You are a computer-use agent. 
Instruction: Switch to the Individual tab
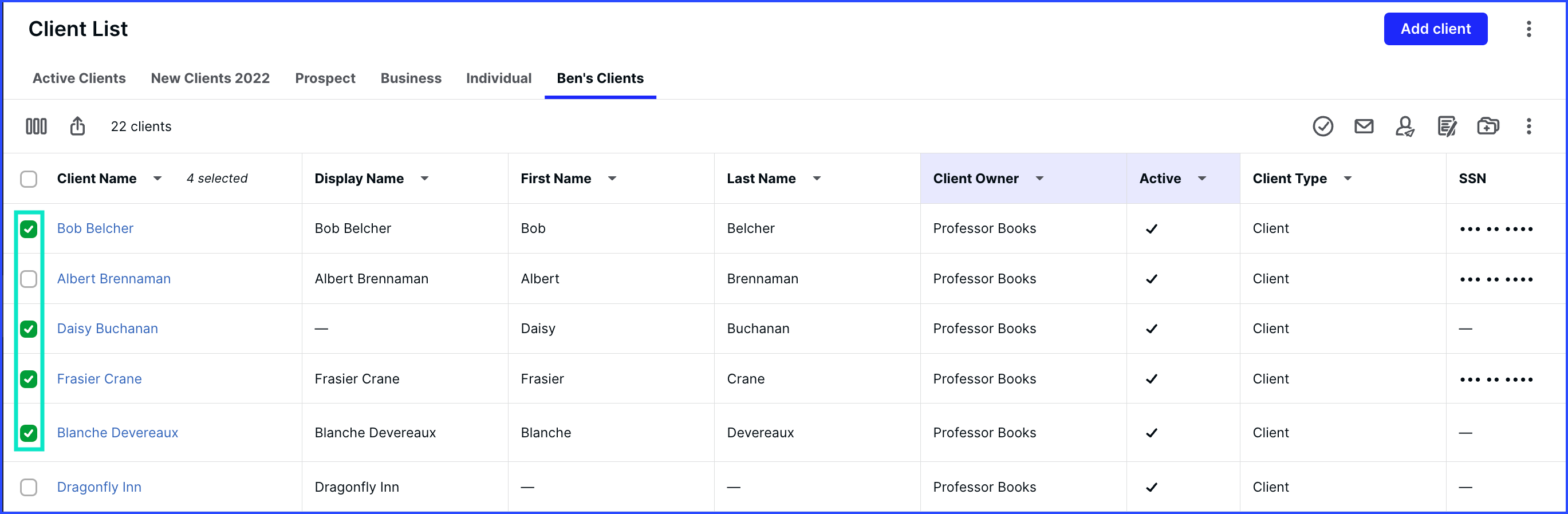click(x=499, y=78)
